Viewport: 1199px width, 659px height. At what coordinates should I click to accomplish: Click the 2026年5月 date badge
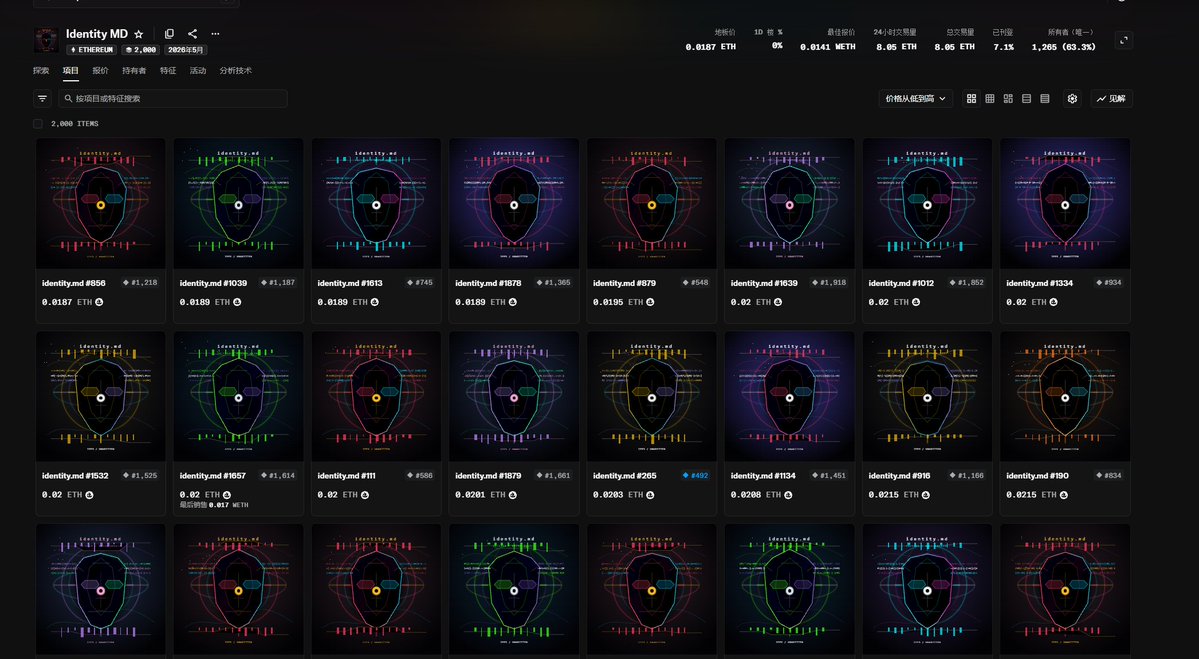(x=186, y=50)
